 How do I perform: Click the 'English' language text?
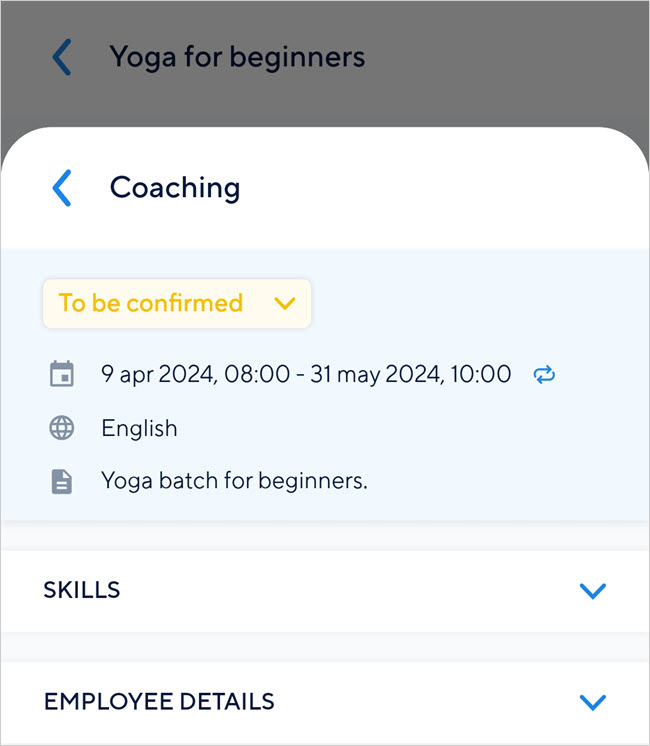(x=139, y=428)
